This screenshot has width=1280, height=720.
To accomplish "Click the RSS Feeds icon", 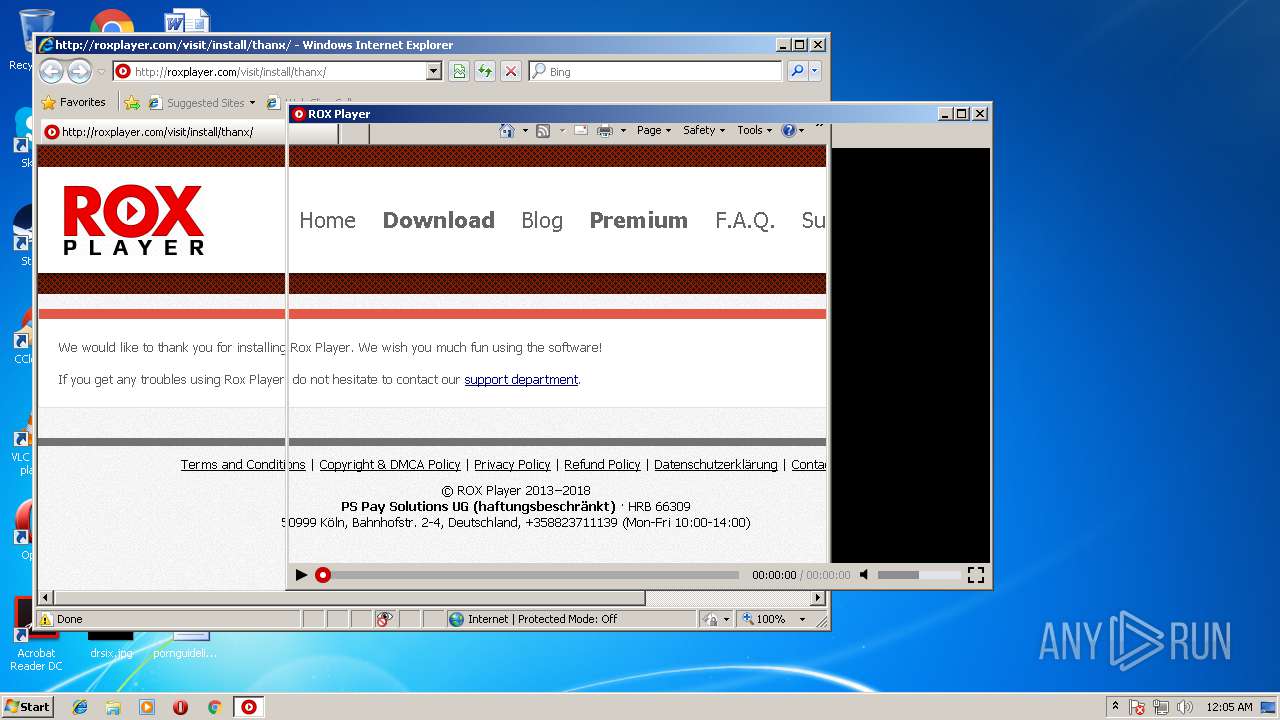I will (543, 130).
